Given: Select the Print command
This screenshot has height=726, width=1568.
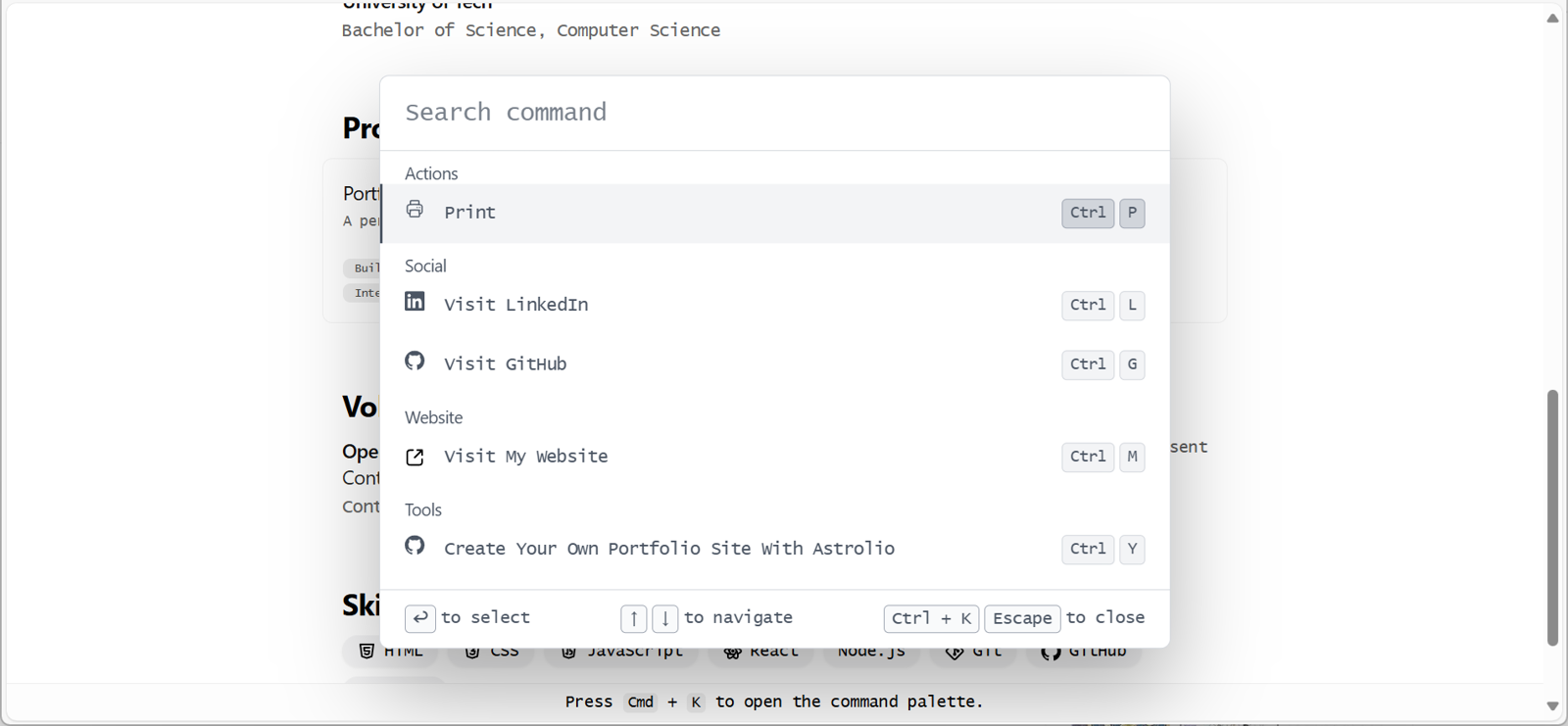Looking at the screenshot, I should point(774,213).
